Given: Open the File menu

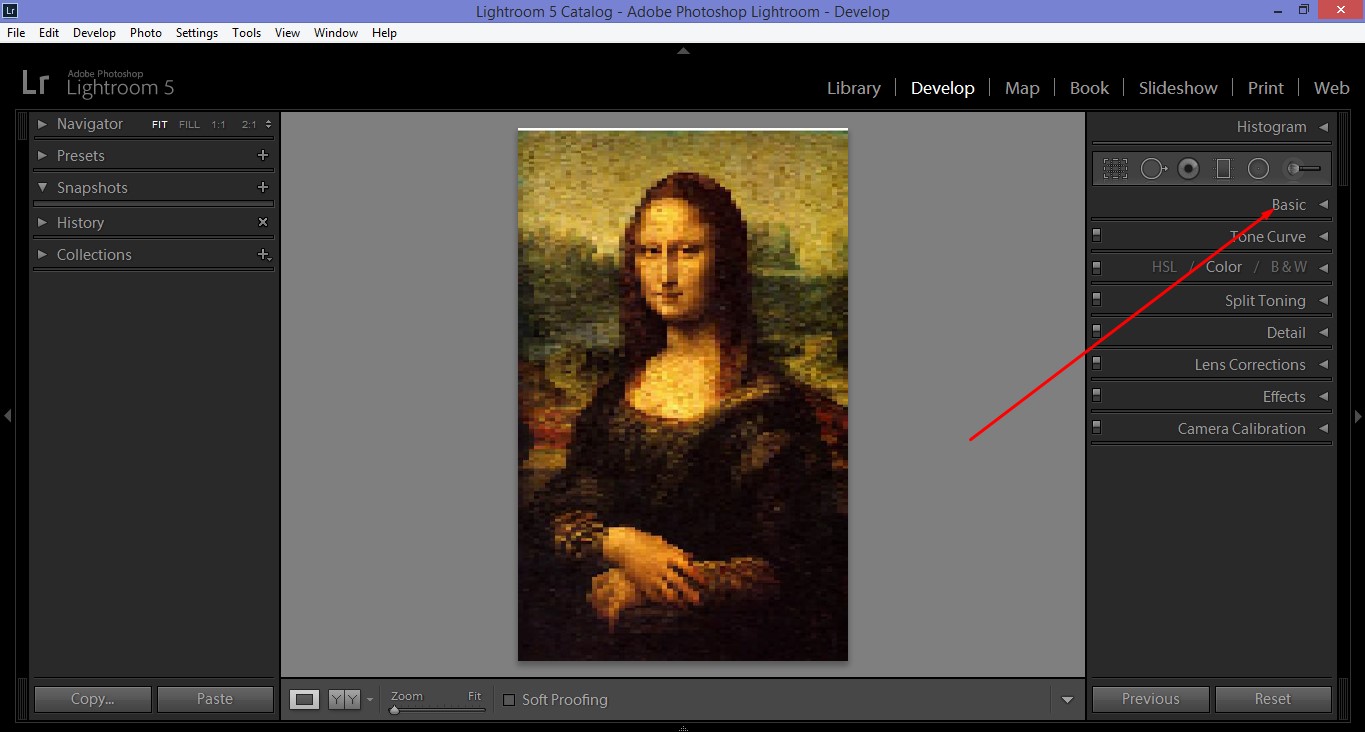Looking at the screenshot, I should (16, 33).
